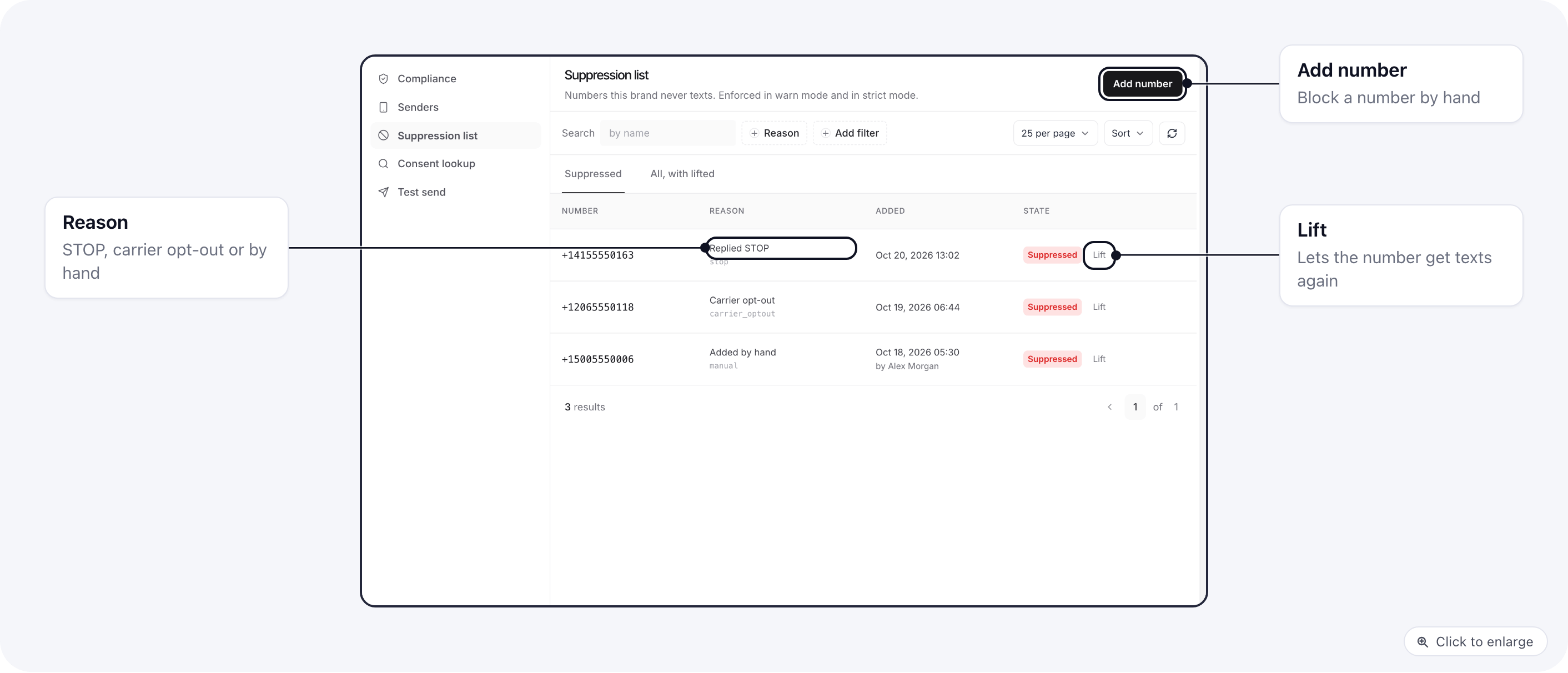Click the Suppression list page heading
Viewport: 1568px width, 673px height.
tap(606, 75)
